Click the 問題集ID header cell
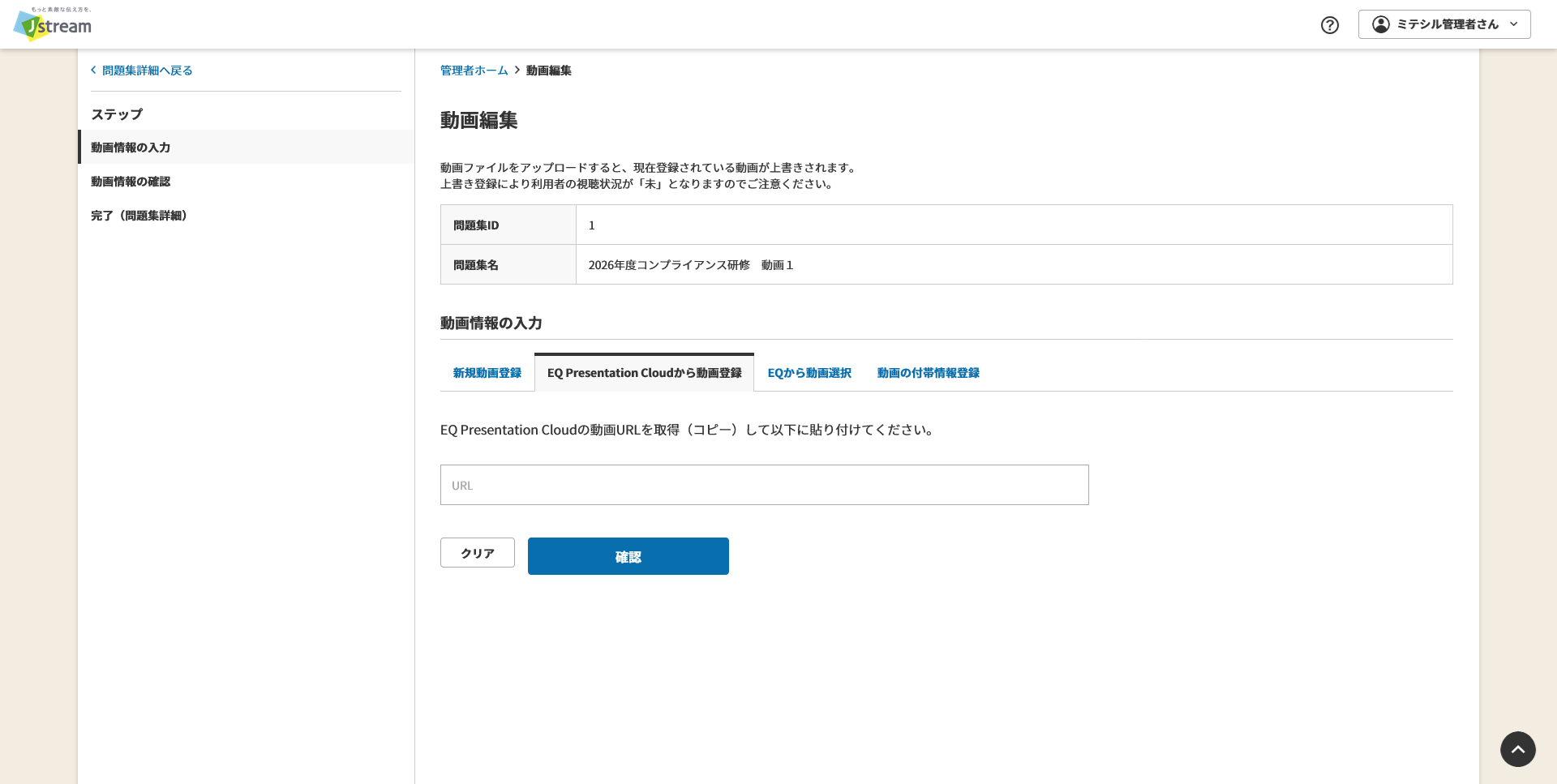 click(x=508, y=225)
